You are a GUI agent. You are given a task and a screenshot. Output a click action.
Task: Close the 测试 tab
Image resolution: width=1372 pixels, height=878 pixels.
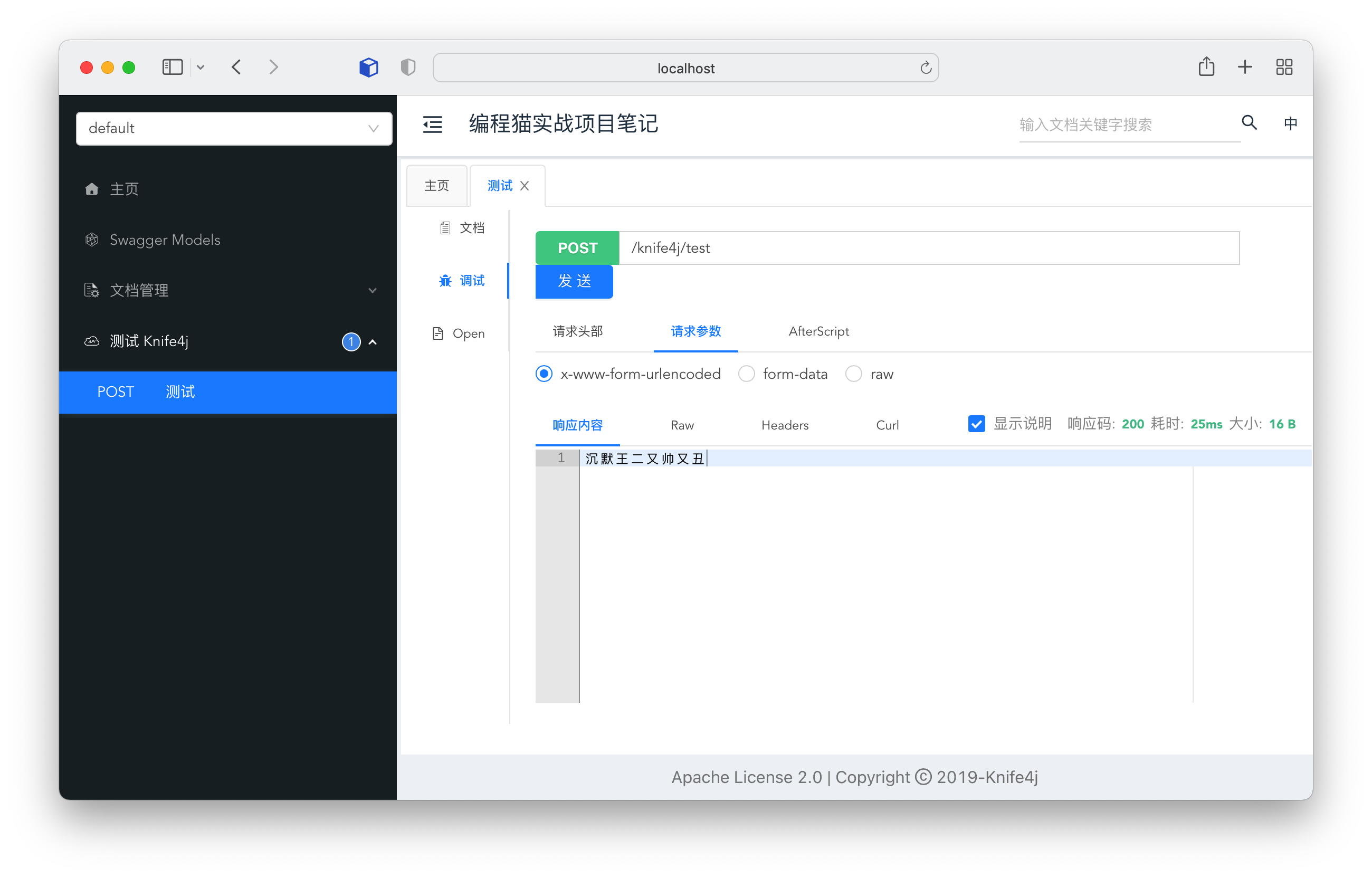tap(525, 186)
